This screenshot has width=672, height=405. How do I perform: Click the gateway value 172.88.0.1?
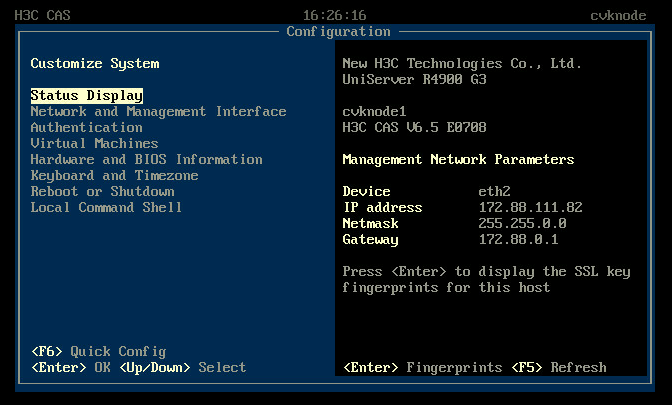(x=519, y=240)
